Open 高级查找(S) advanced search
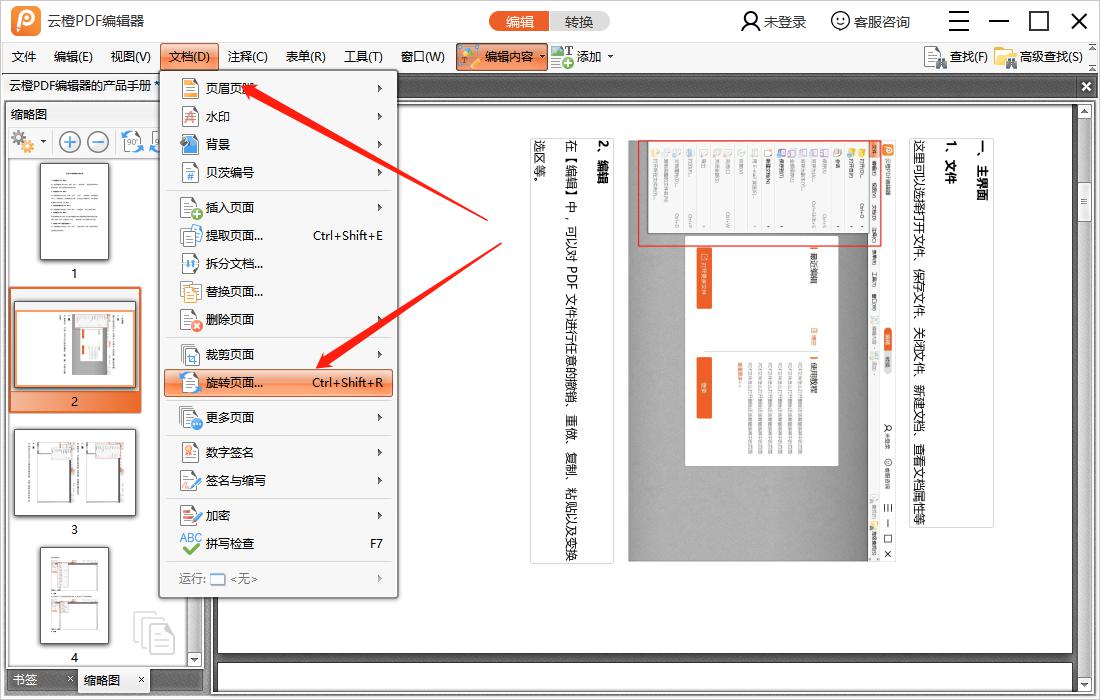The height and width of the screenshot is (700, 1100). click(1039, 57)
